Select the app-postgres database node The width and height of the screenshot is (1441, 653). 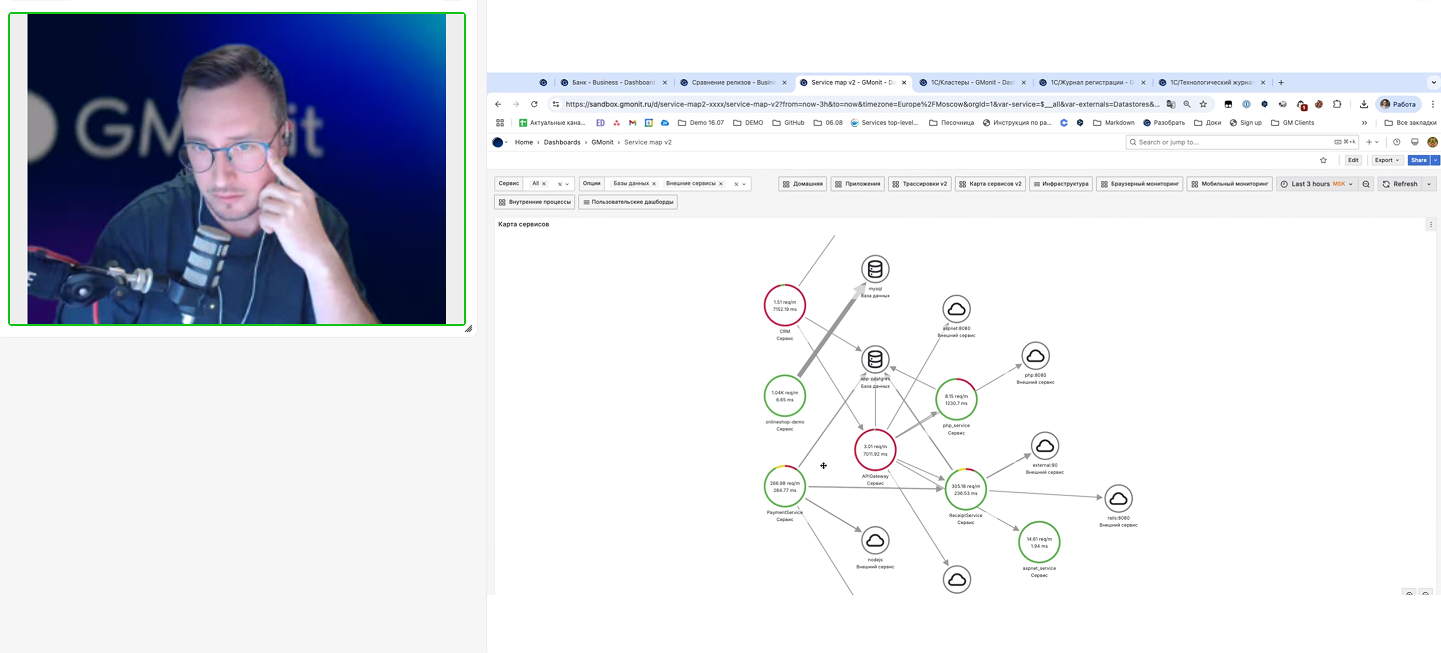(x=875, y=359)
